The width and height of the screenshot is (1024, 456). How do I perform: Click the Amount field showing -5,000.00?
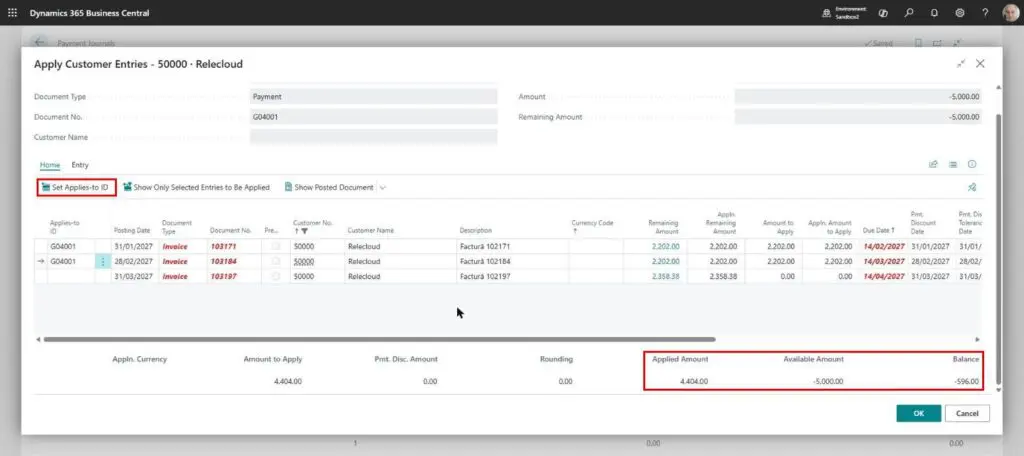point(857,97)
